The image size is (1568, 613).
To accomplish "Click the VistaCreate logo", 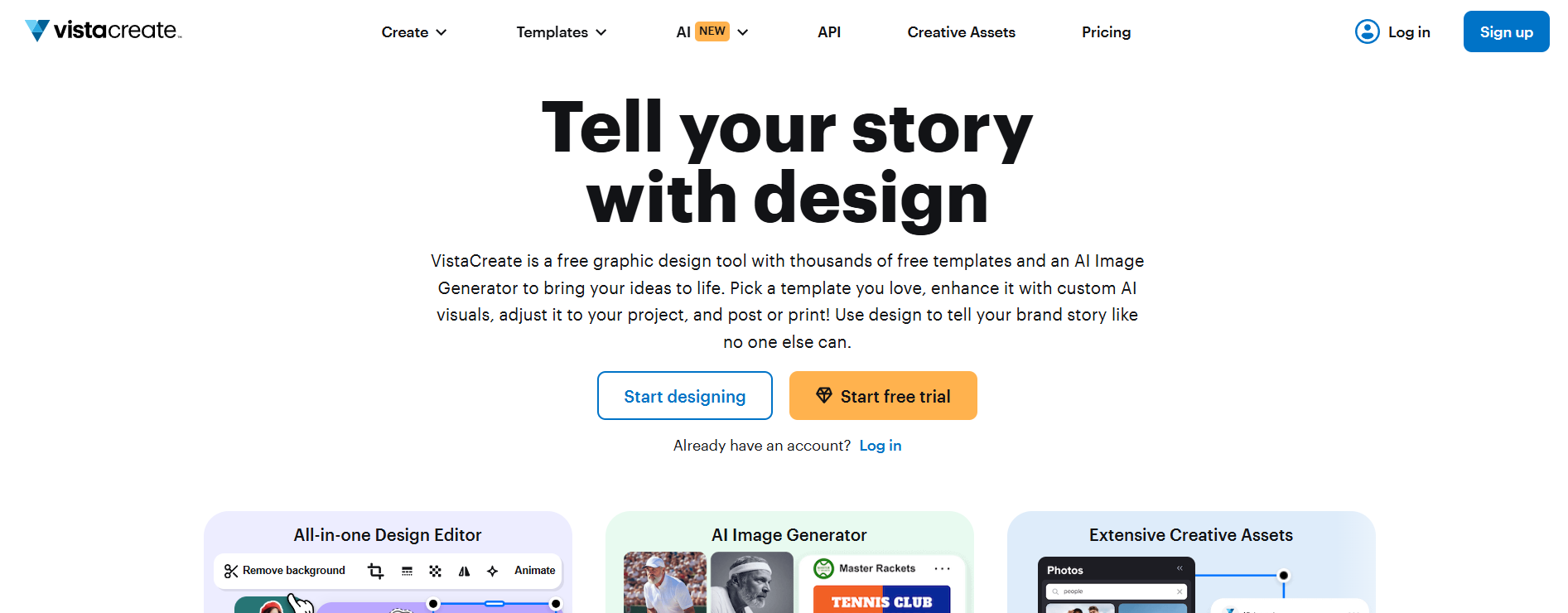I will [104, 31].
